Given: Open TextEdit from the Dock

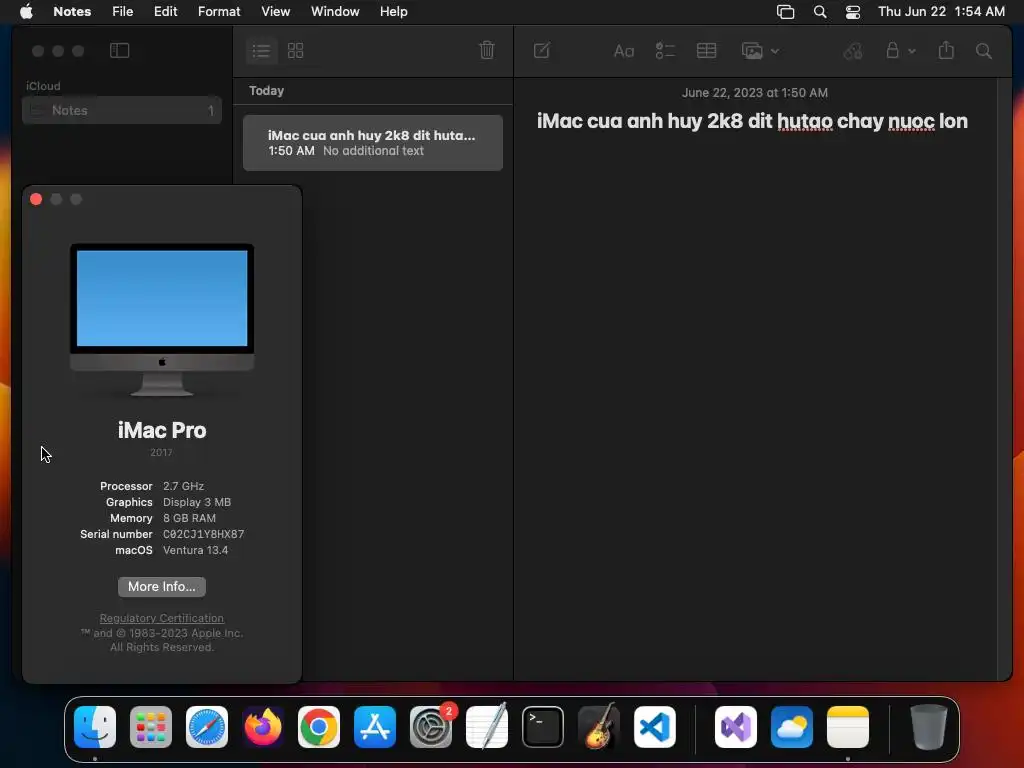Looking at the screenshot, I should tap(487, 726).
